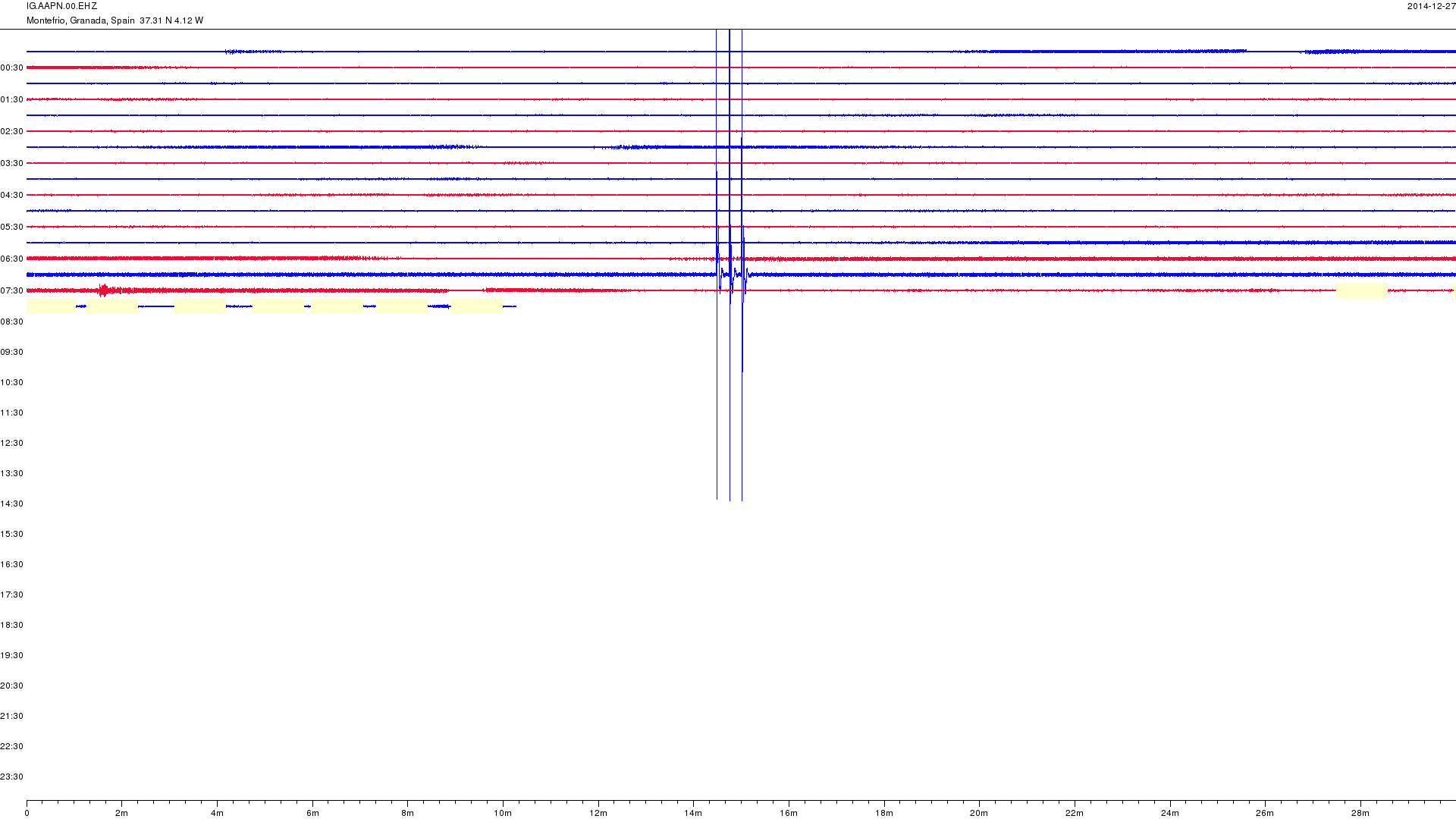Click the 21:30 time label

coord(11,716)
